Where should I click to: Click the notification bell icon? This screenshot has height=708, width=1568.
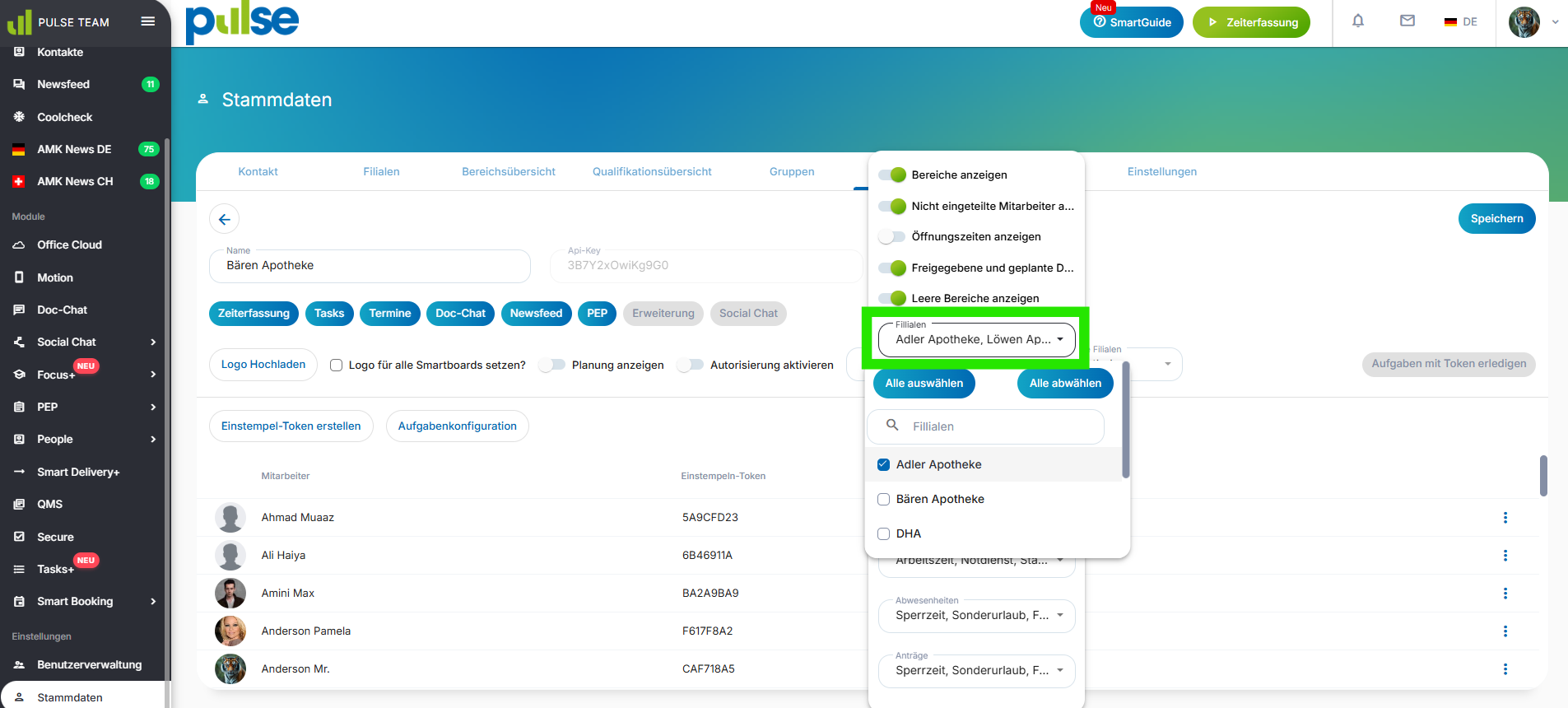click(x=1358, y=21)
